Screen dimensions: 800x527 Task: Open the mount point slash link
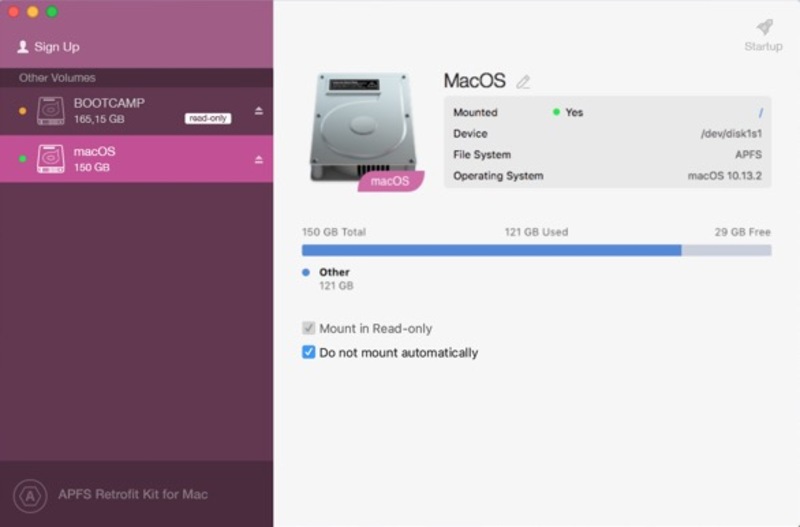760,113
